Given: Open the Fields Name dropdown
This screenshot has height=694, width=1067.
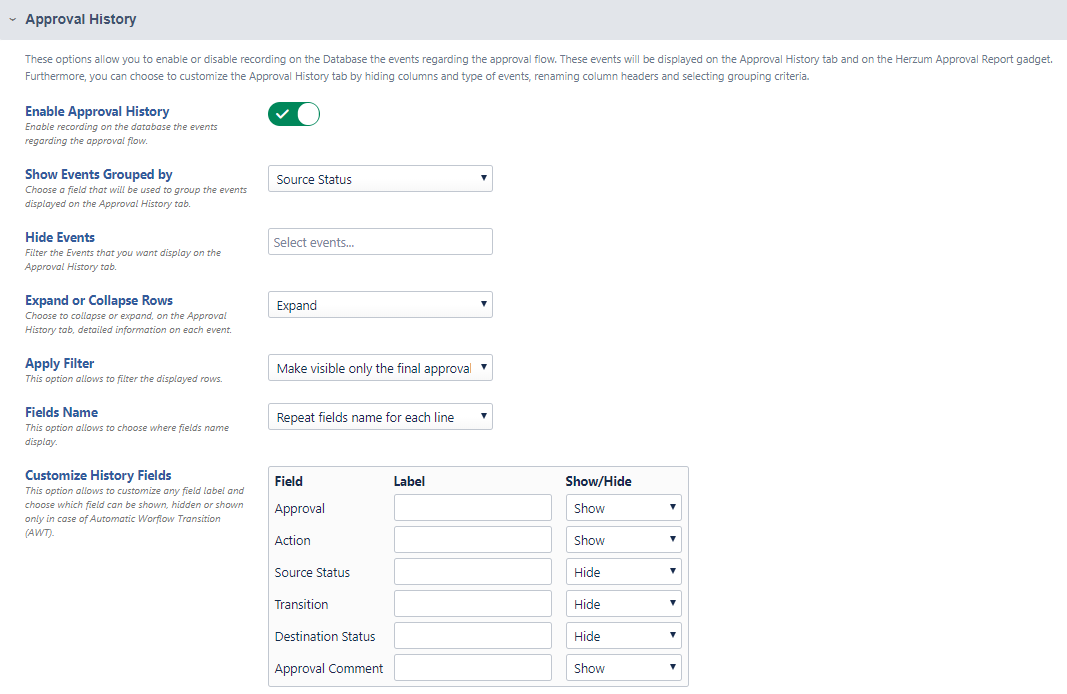Looking at the screenshot, I should click(x=380, y=417).
